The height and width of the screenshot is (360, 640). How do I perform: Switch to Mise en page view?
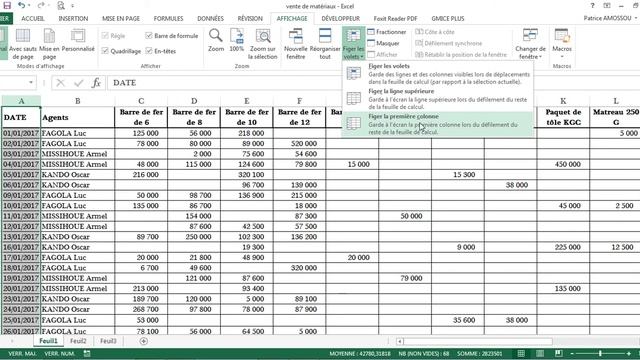[49, 44]
